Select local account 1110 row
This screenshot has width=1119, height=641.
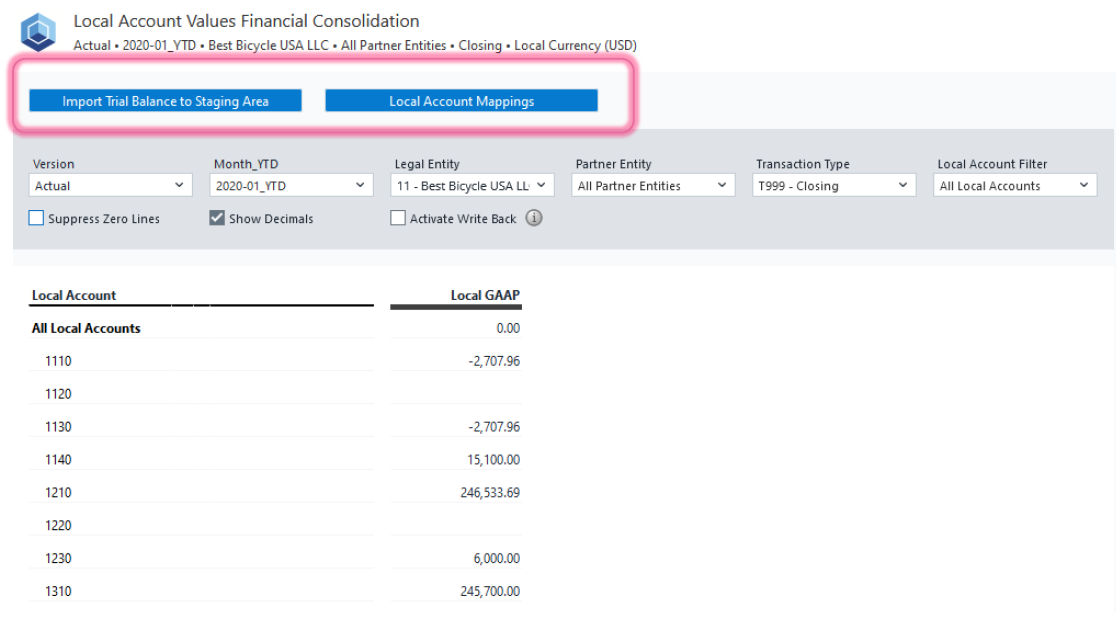click(58, 361)
